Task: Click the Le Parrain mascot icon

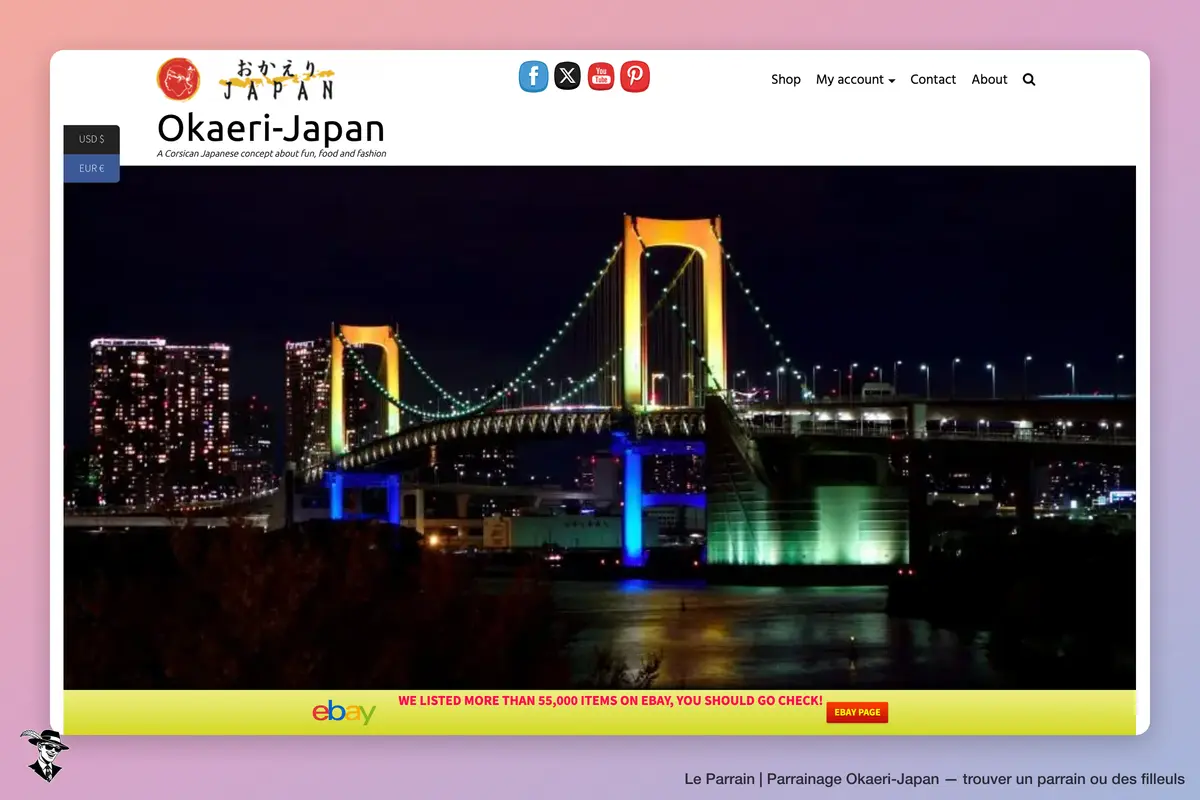Action: click(44, 754)
